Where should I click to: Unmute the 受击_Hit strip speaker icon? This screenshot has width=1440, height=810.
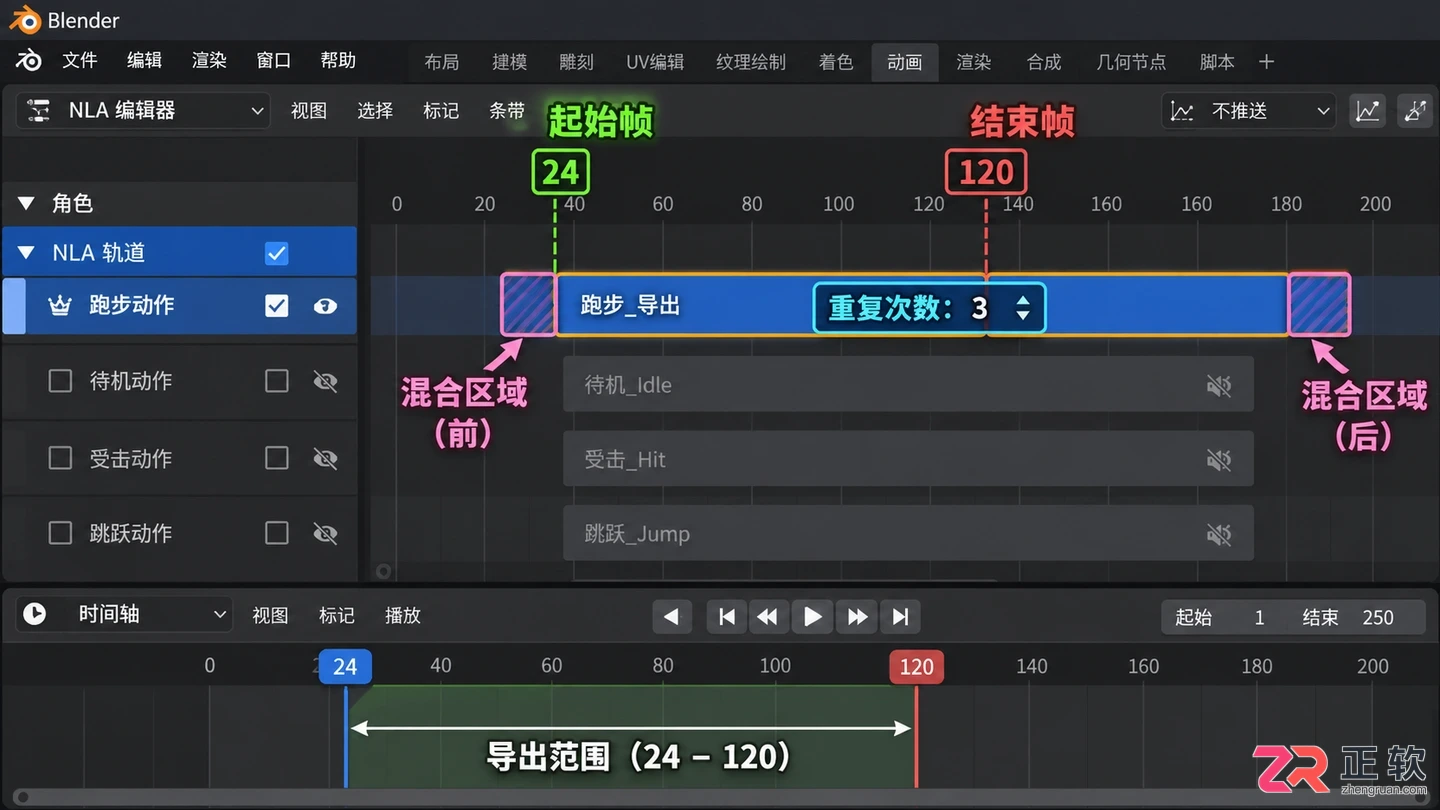(x=1218, y=460)
